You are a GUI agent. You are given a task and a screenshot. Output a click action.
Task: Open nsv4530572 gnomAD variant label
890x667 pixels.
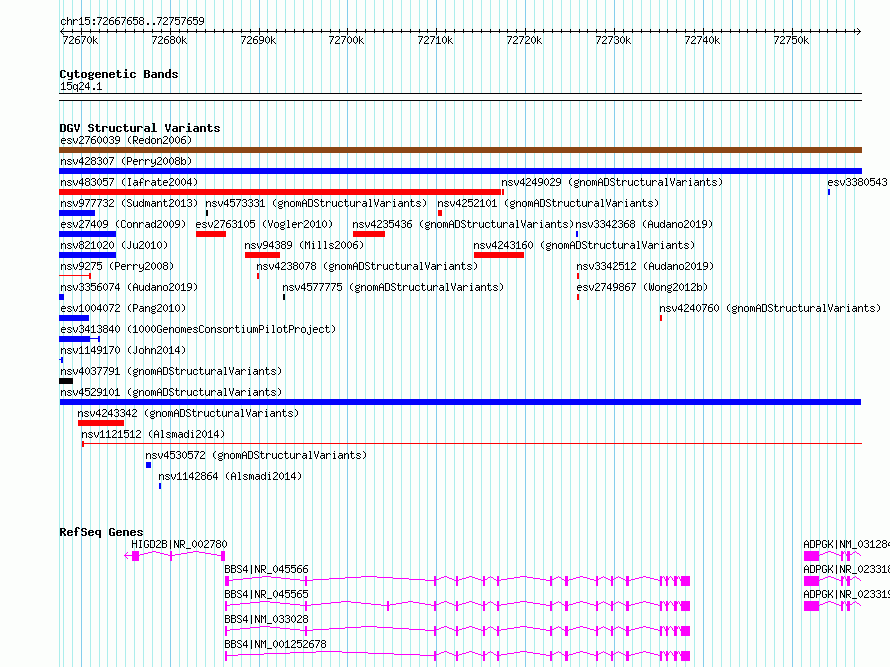tap(256, 455)
